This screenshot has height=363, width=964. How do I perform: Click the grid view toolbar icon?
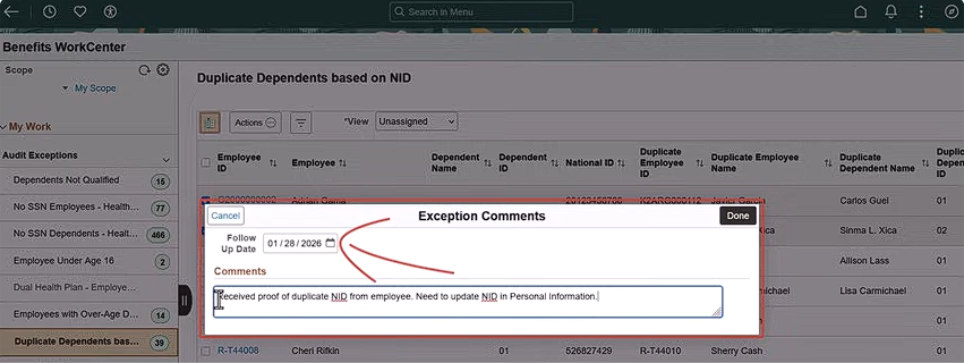[x=210, y=122]
